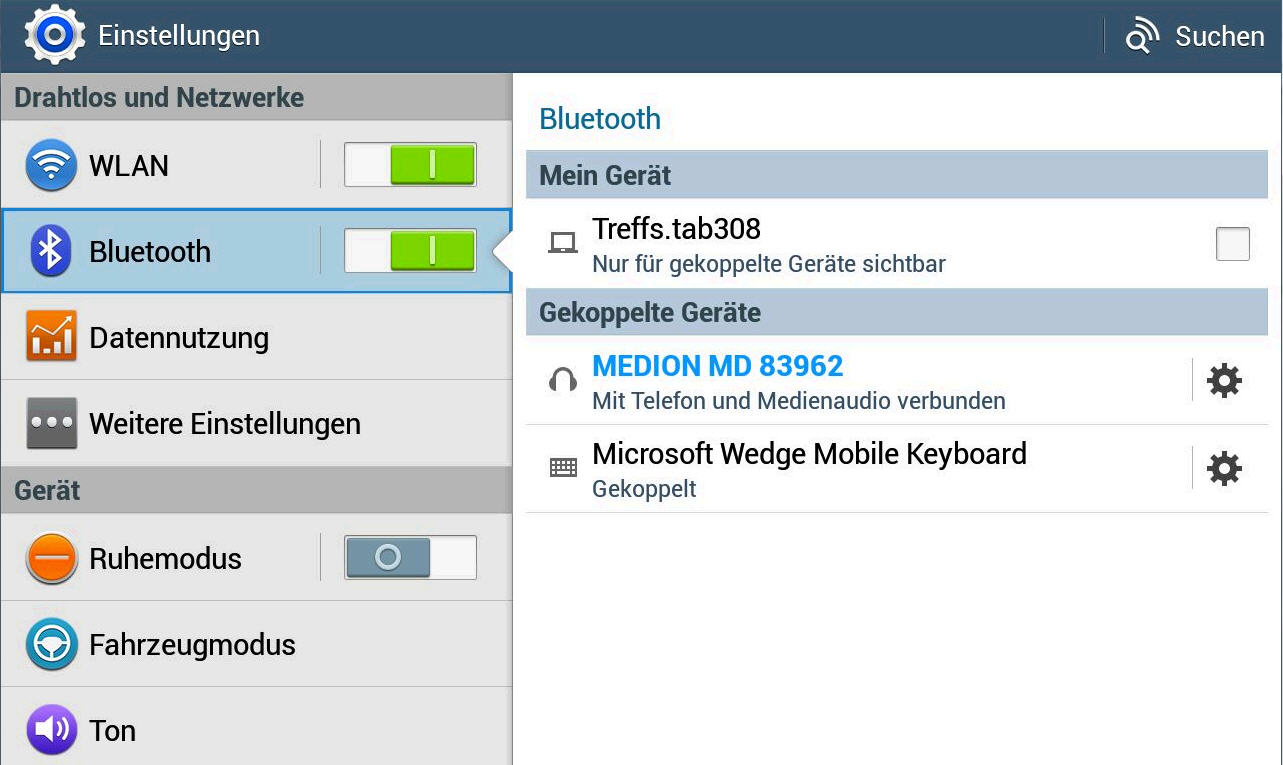
Task: Click the purple Ton speaker icon
Action: pyautogui.click(x=51, y=730)
